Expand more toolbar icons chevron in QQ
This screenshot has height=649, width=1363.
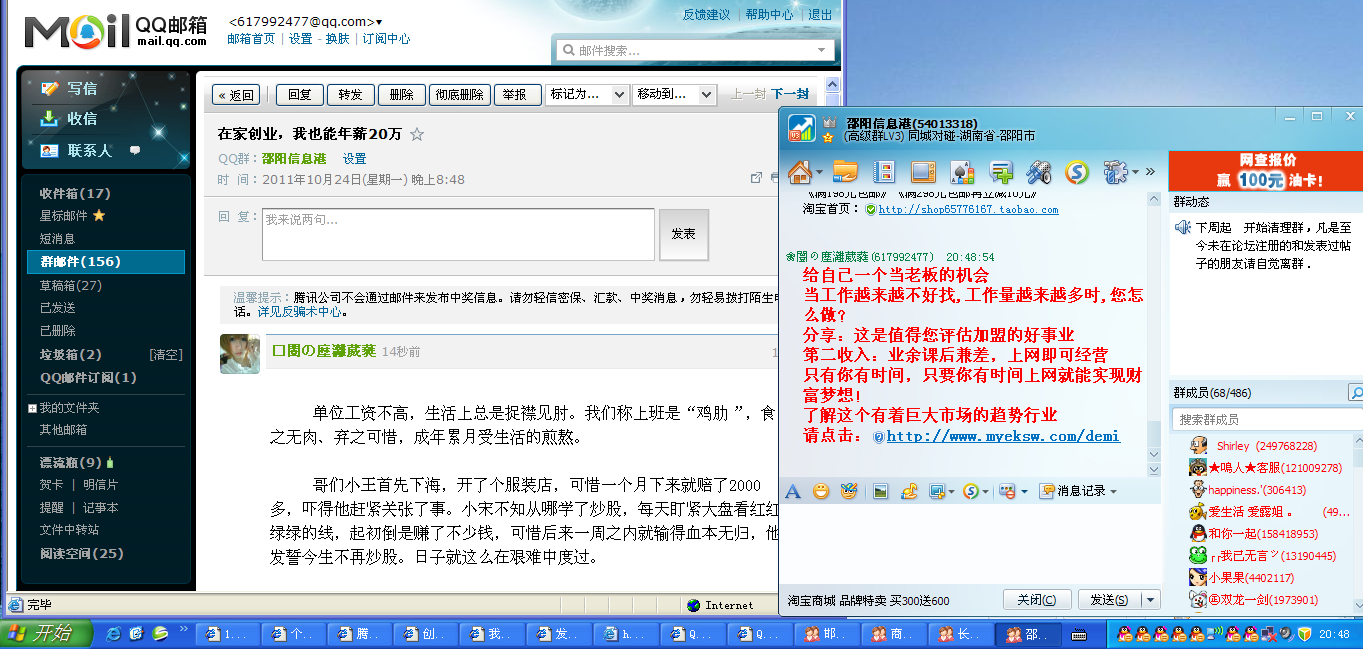pos(1150,172)
